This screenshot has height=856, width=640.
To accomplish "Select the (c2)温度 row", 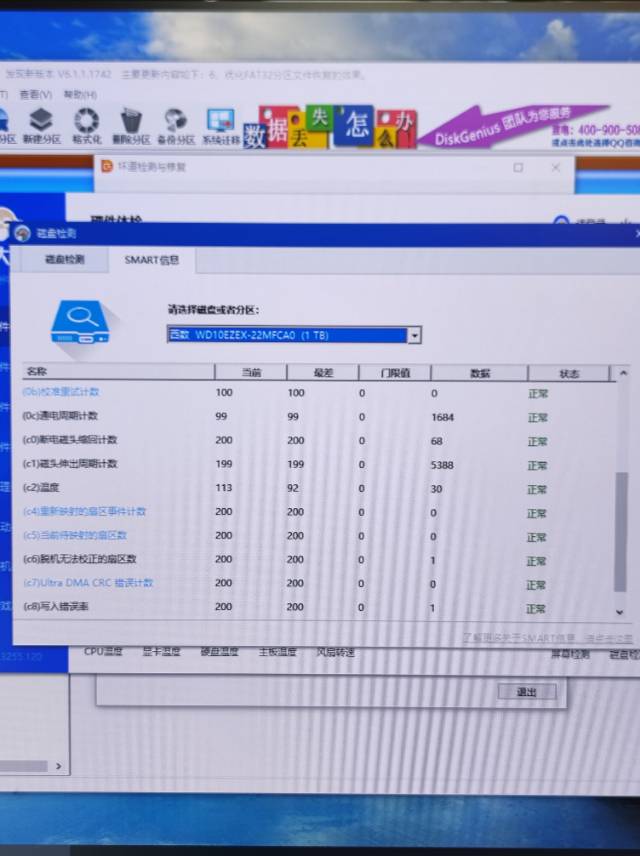I will coord(42,488).
